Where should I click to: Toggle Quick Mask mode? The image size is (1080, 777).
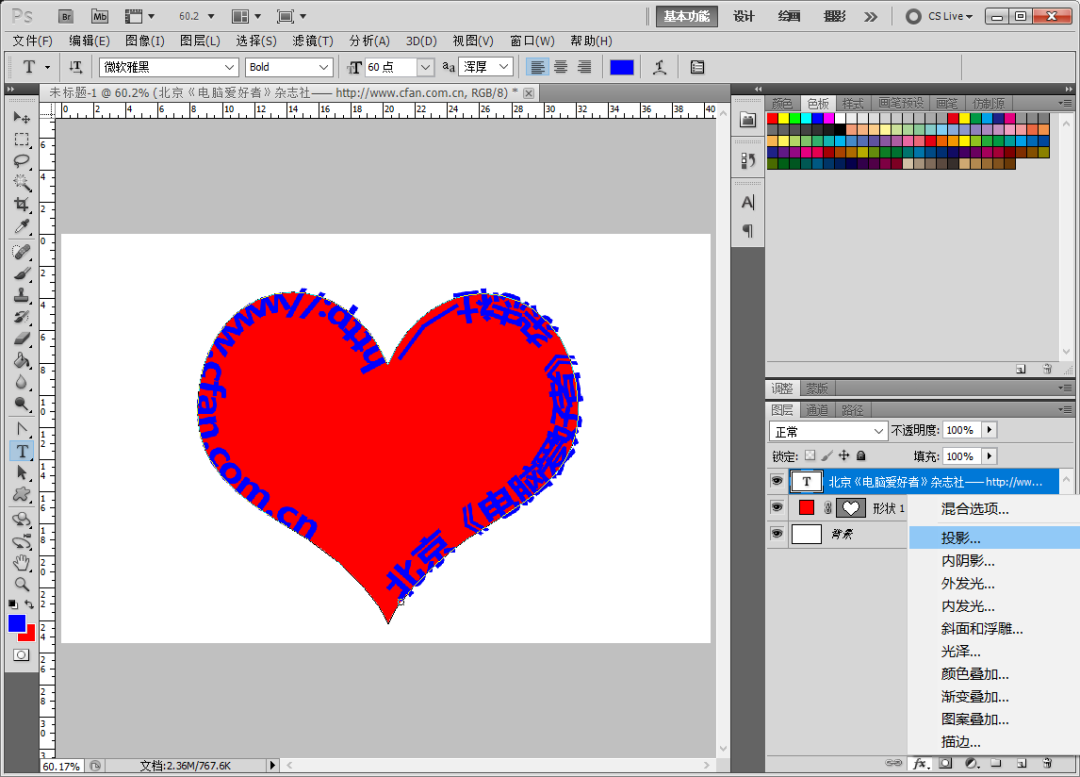click(21, 655)
